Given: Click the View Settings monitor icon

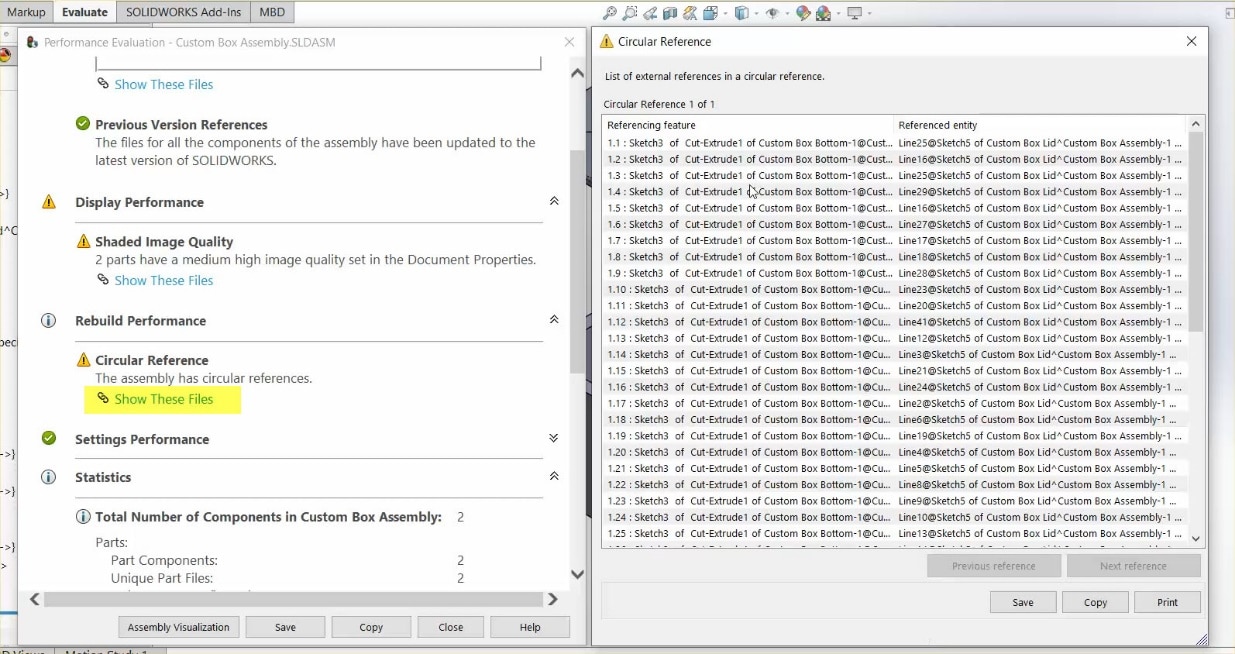Looking at the screenshot, I should (x=855, y=13).
